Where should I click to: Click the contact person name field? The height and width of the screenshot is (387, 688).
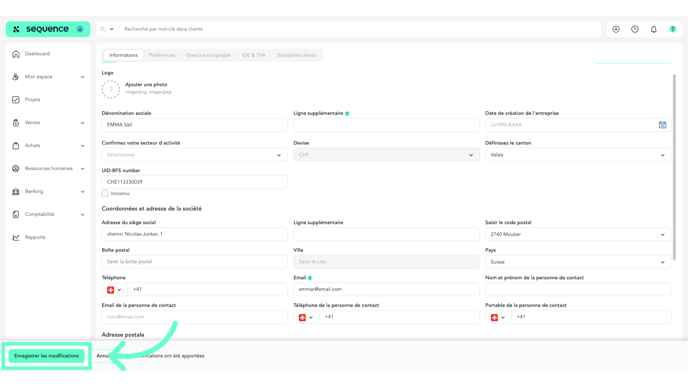point(578,290)
